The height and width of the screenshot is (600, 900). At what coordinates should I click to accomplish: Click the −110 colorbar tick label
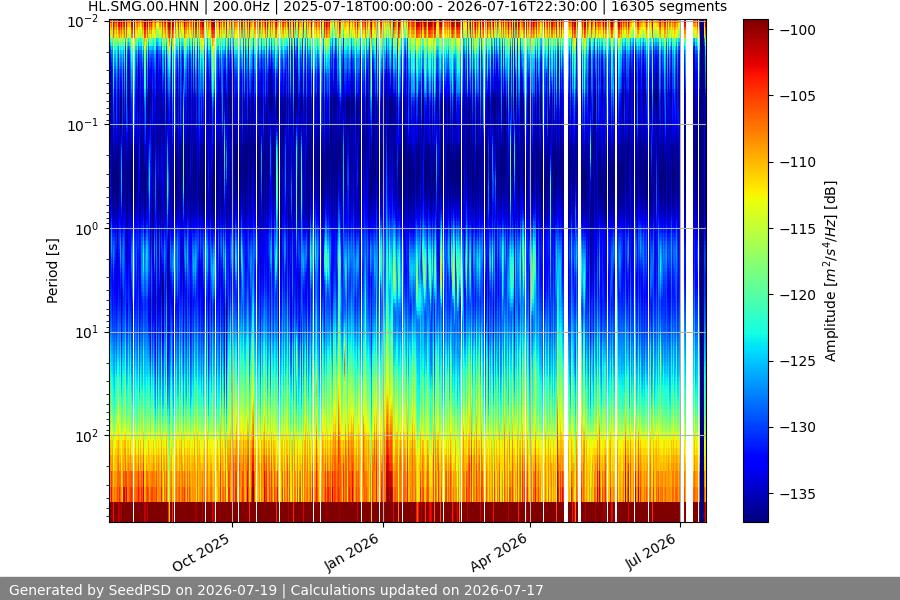pos(797,162)
